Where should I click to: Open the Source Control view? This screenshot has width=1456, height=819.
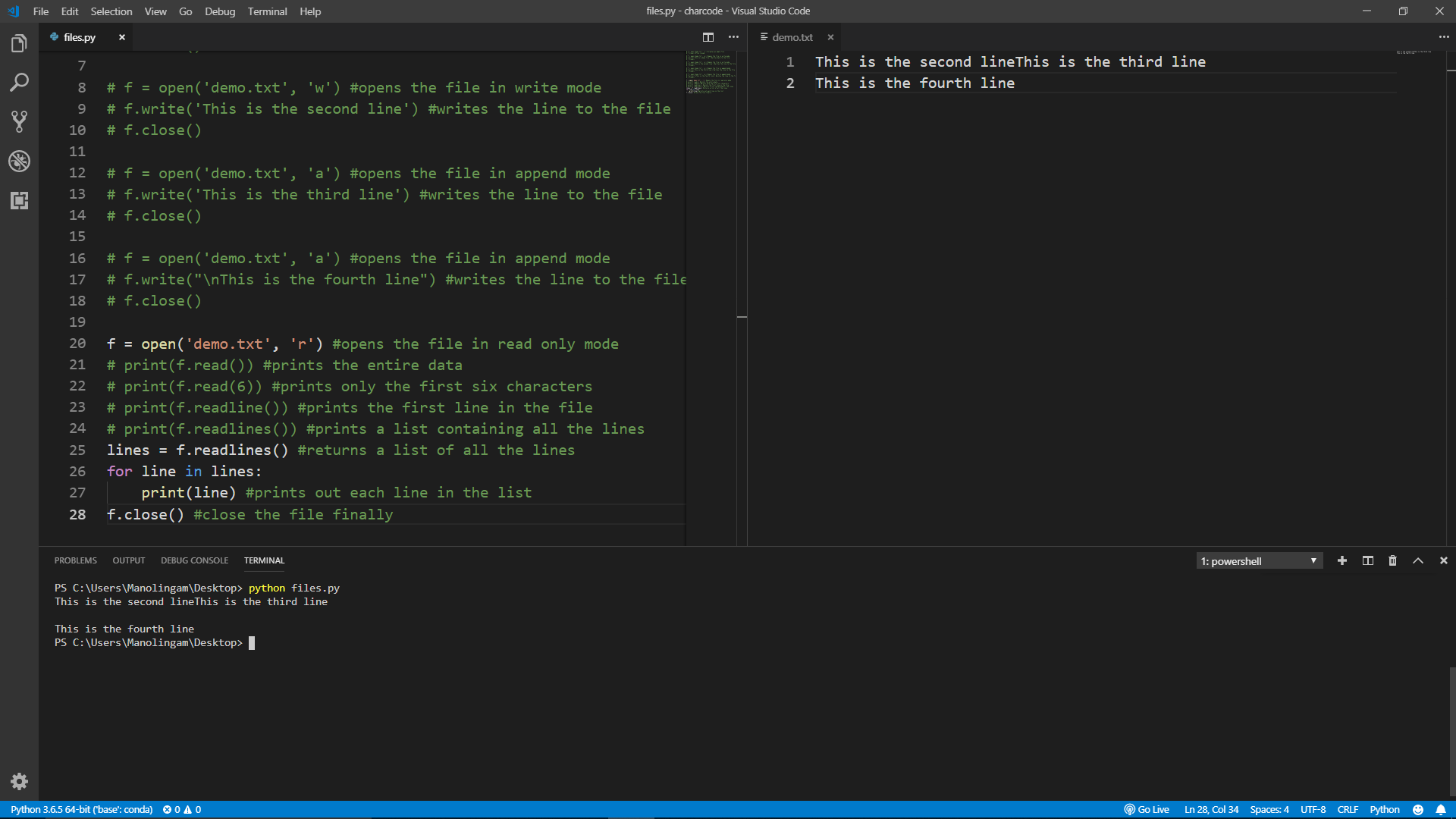coord(19,121)
